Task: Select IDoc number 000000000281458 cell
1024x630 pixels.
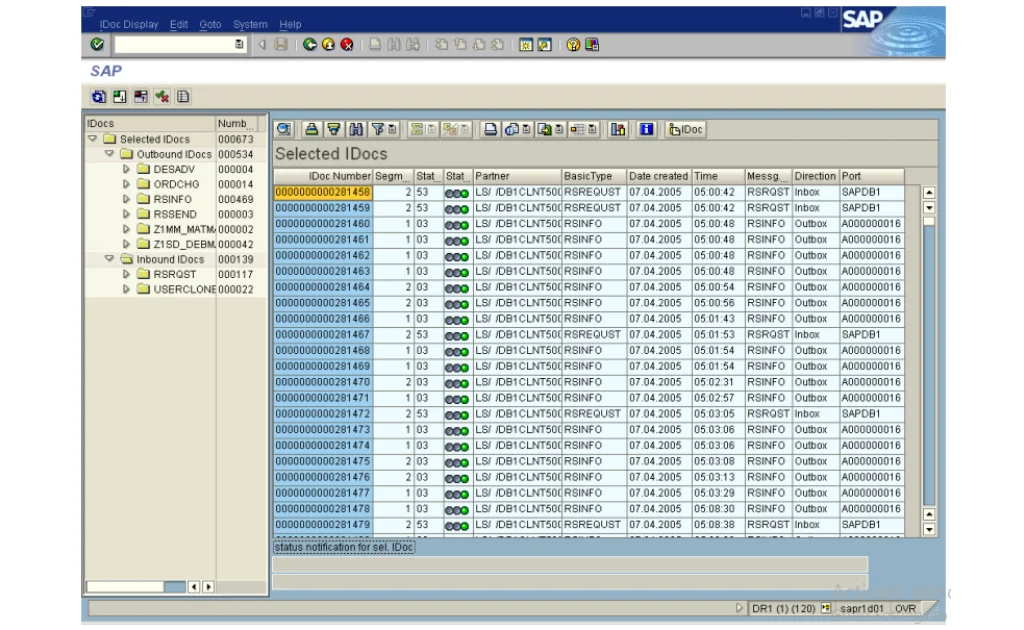Action: [x=323, y=192]
